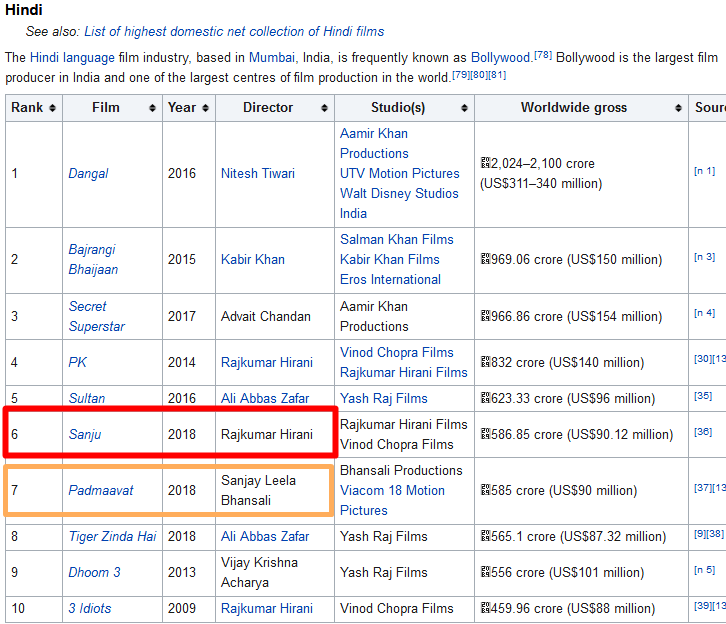726x624 pixels.
Task: Open Viacom 18 Motion Pictures link
Action: point(392,500)
